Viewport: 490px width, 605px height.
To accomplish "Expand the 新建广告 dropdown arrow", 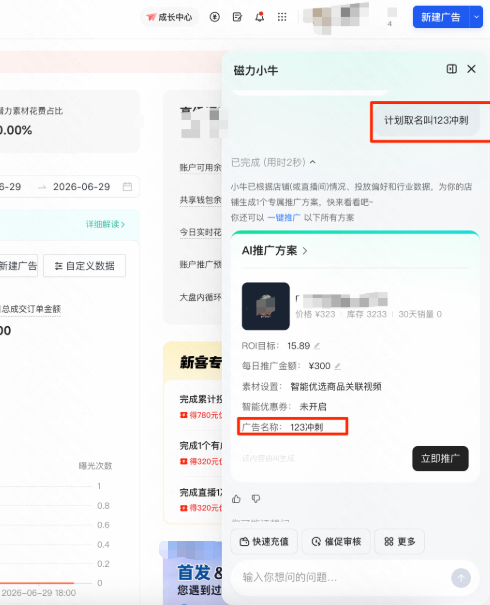I will (x=476, y=17).
